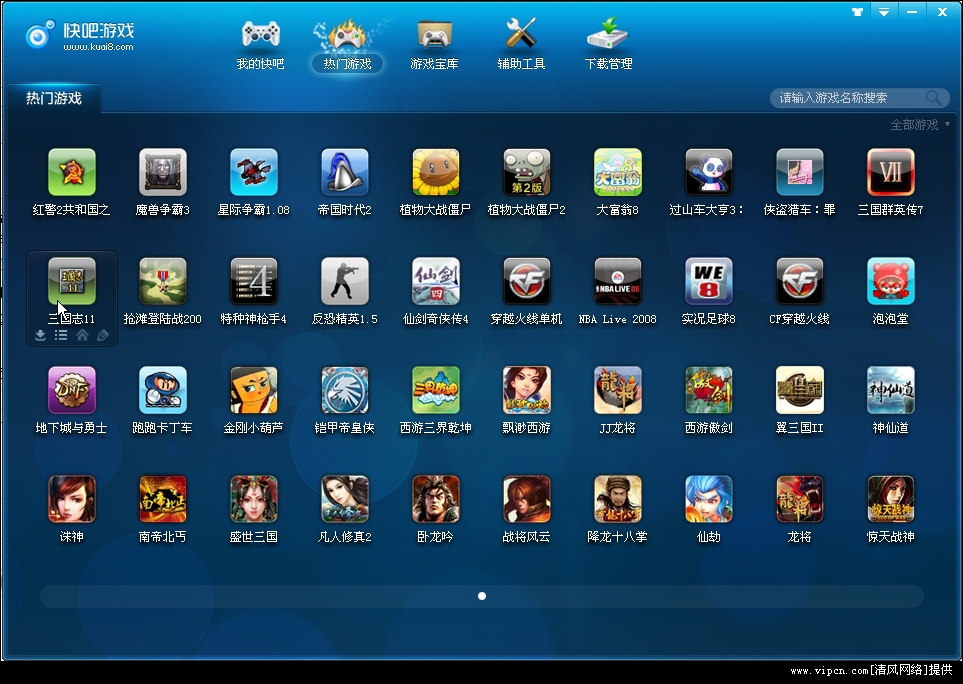Open the 辅助工具 section
This screenshot has width=963, height=684.
pyautogui.click(x=521, y=45)
